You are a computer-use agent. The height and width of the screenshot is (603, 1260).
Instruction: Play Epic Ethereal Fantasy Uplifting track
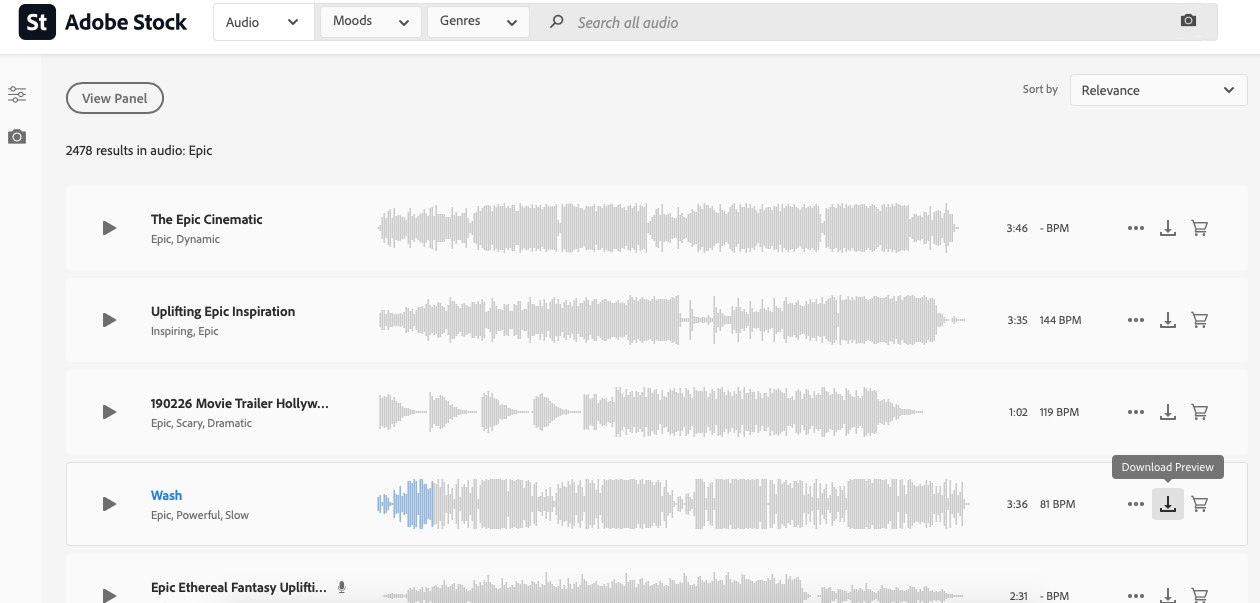pos(109,595)
